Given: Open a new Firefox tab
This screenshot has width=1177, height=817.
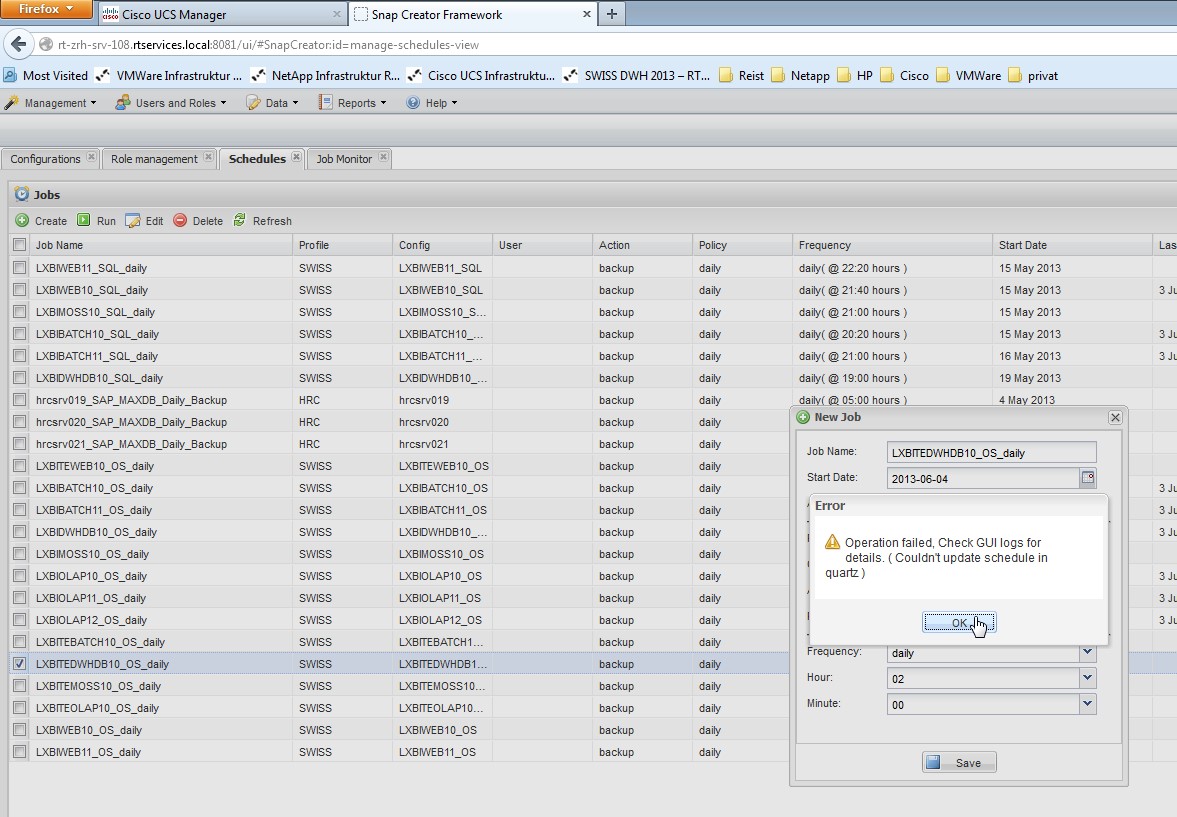Looking at the screenshot, I should [x=611, y=14].
